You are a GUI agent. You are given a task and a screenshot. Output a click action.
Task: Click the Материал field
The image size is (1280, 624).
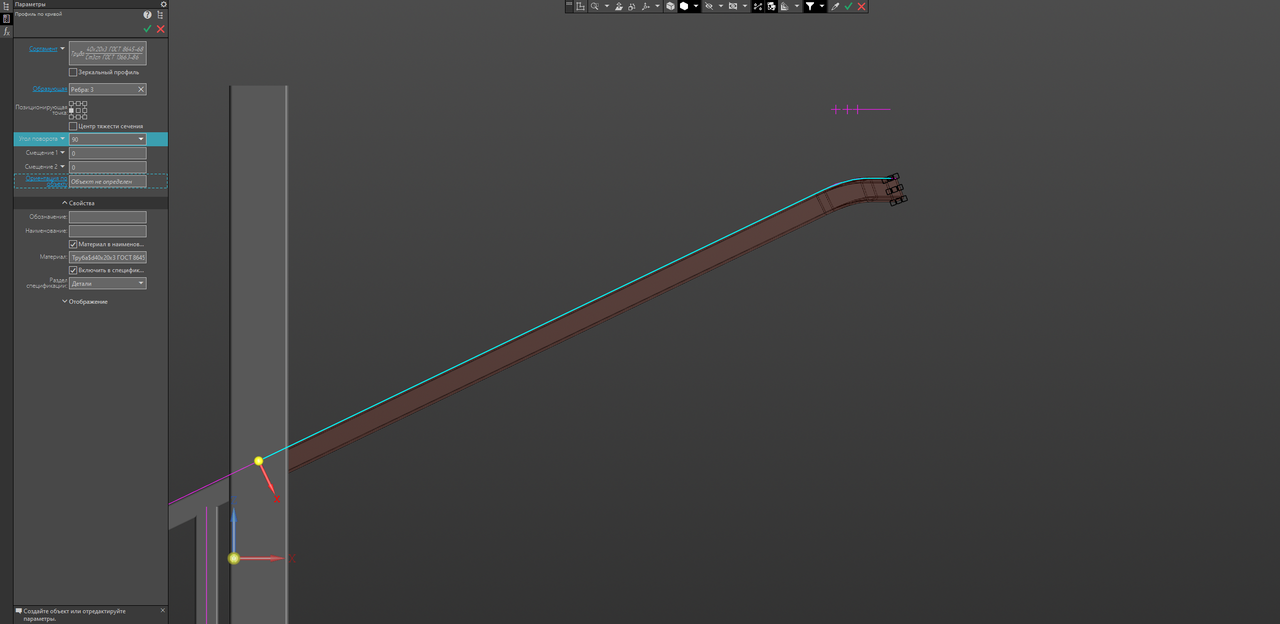[x=108, y=257]
